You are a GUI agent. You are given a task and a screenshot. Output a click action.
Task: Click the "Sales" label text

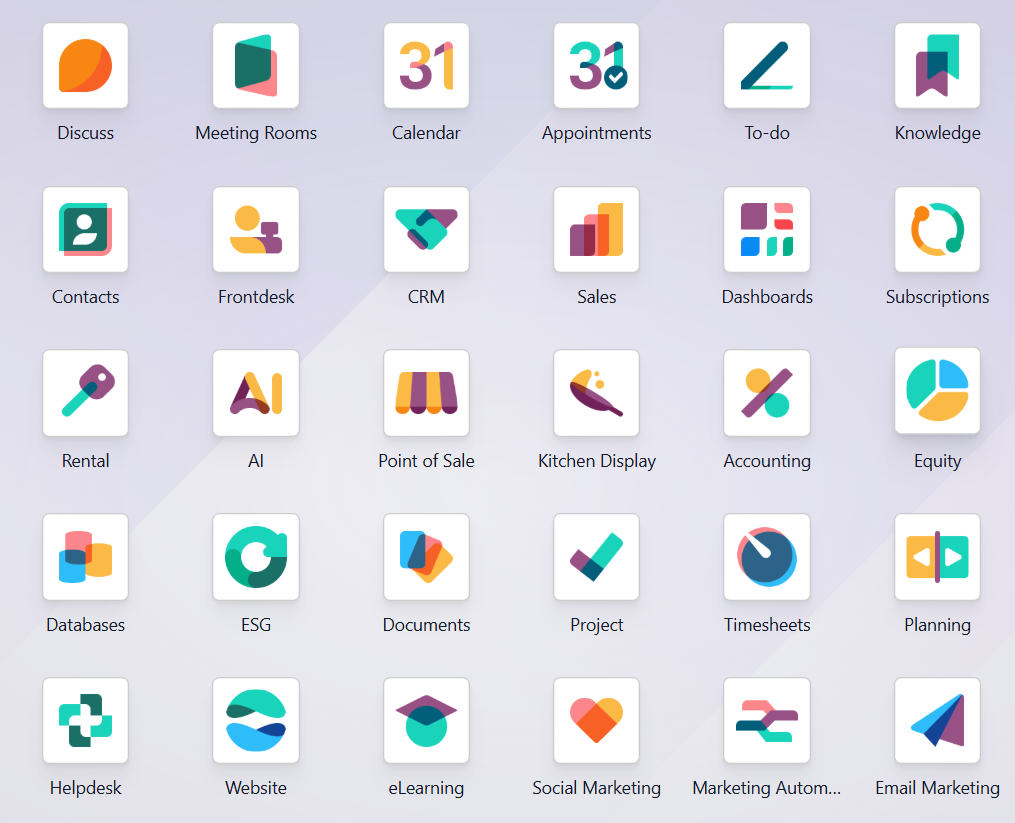pyautogui.click(x=596, y=297)
